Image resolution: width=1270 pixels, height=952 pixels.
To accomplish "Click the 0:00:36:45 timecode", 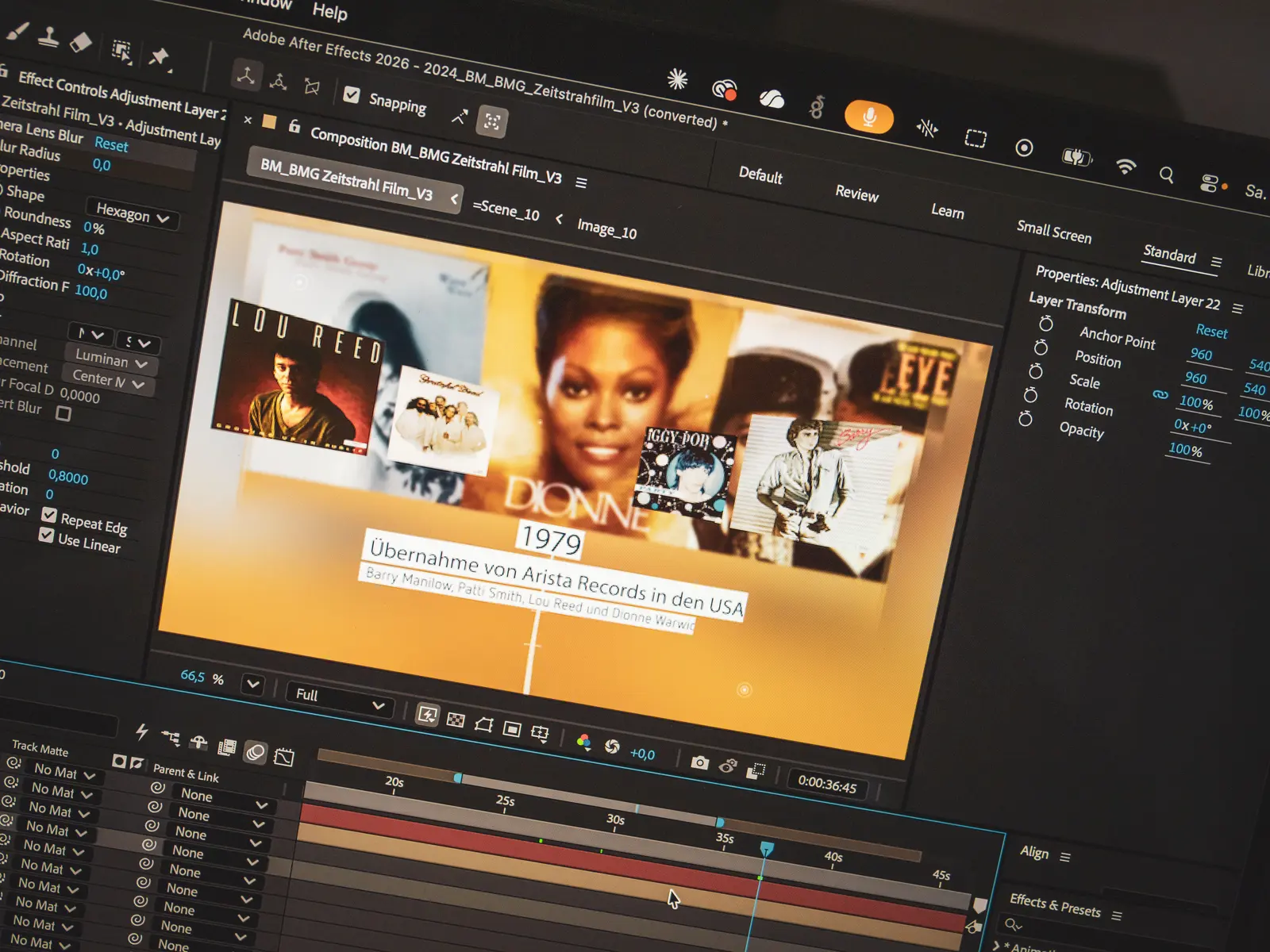I will click(x=827, y=785).
